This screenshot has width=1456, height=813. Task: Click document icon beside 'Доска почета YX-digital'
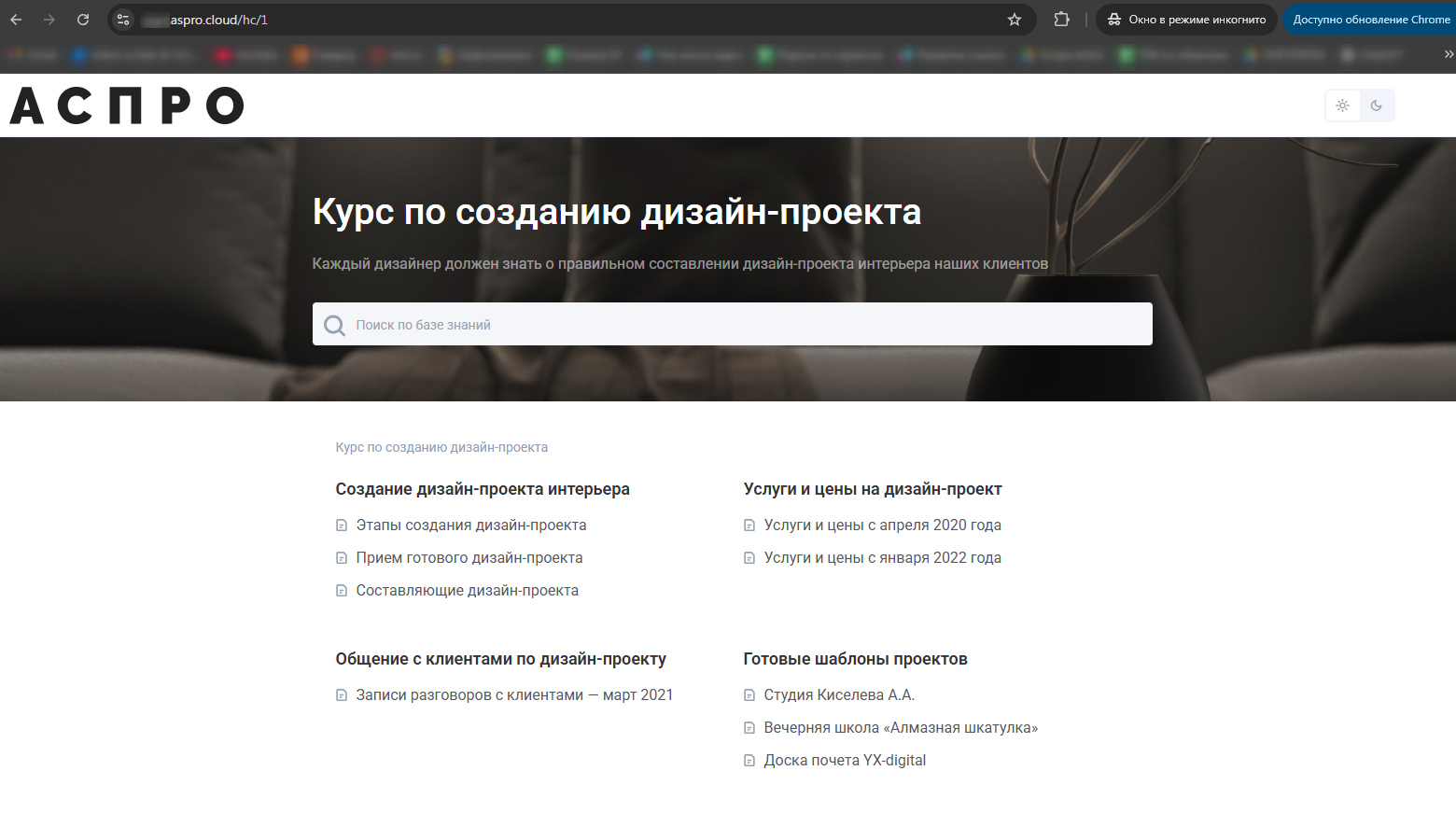pyautogui.click(x=749, y=761)
